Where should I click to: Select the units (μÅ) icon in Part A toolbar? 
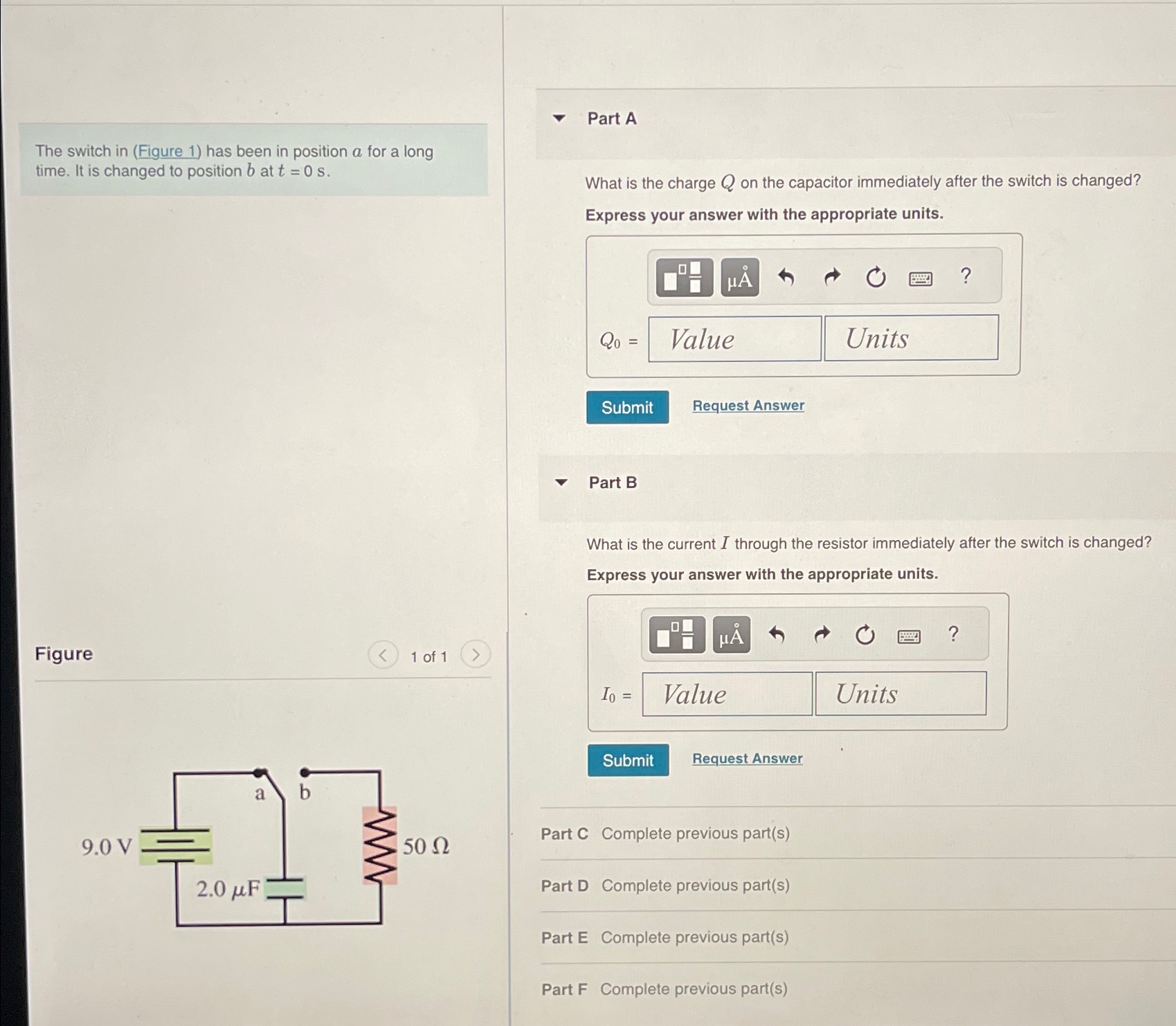[739, 277]
